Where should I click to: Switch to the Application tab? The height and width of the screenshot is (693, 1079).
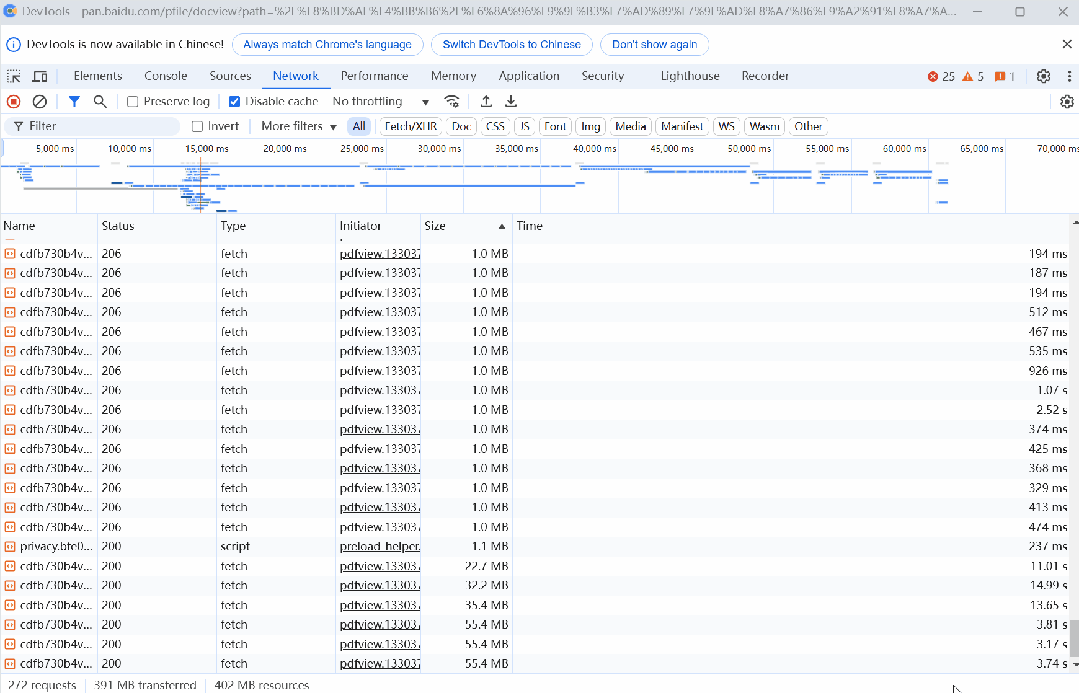[528, 76]
